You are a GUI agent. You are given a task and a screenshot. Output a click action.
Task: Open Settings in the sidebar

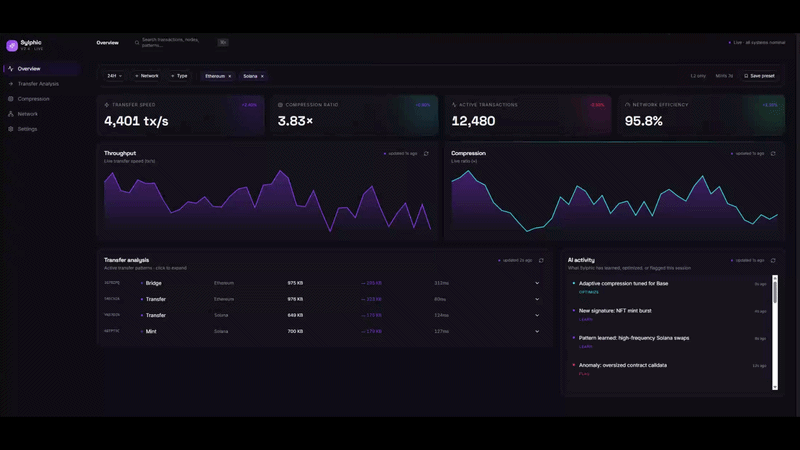click(42, 129)
